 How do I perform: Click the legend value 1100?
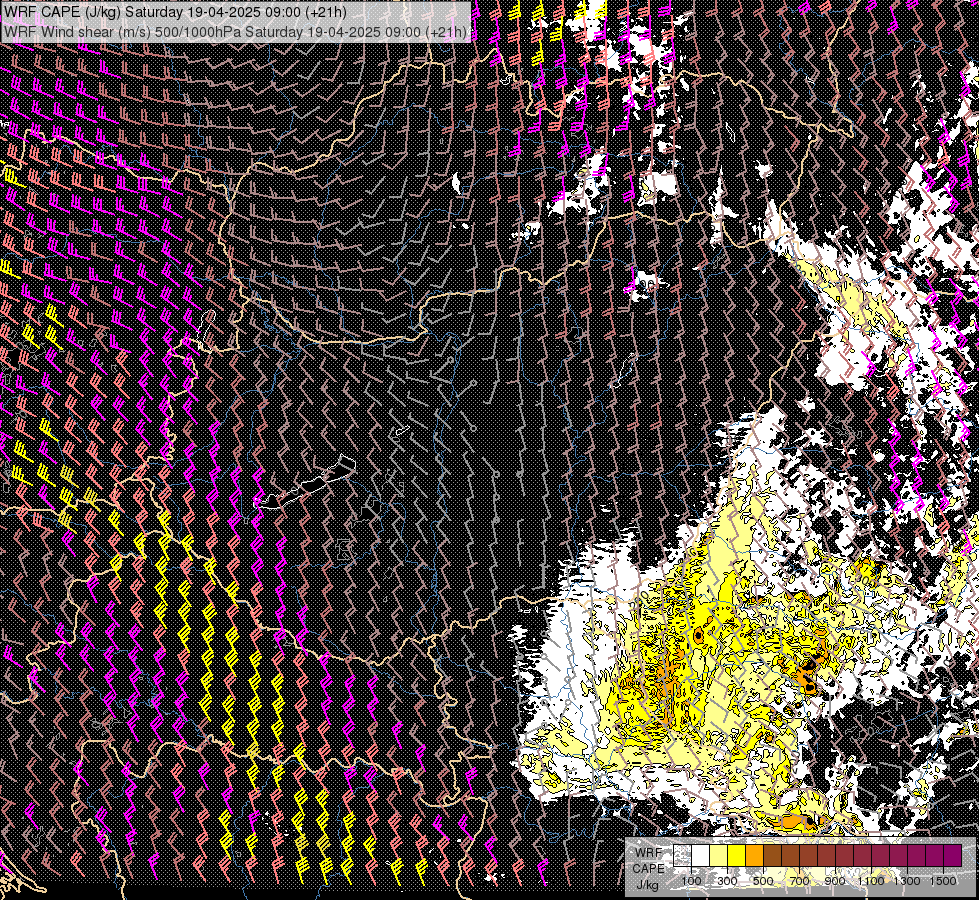[871, 881]
